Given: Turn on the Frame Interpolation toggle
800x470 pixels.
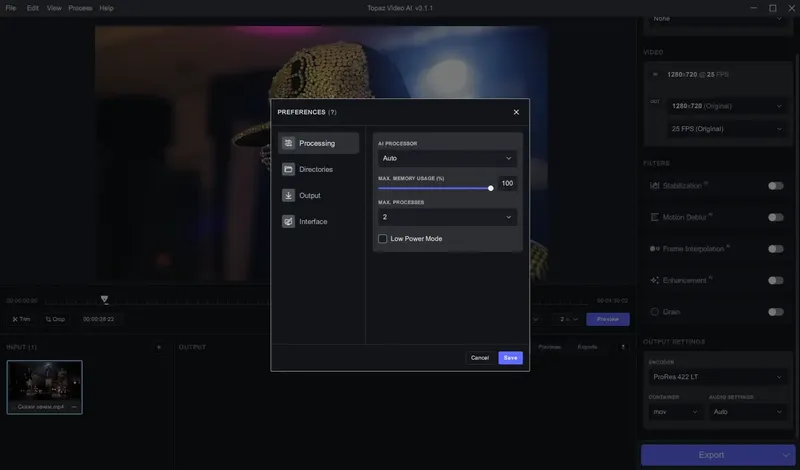Looking at the screenshot, I should pyautogui.click(x=776, y=249).
